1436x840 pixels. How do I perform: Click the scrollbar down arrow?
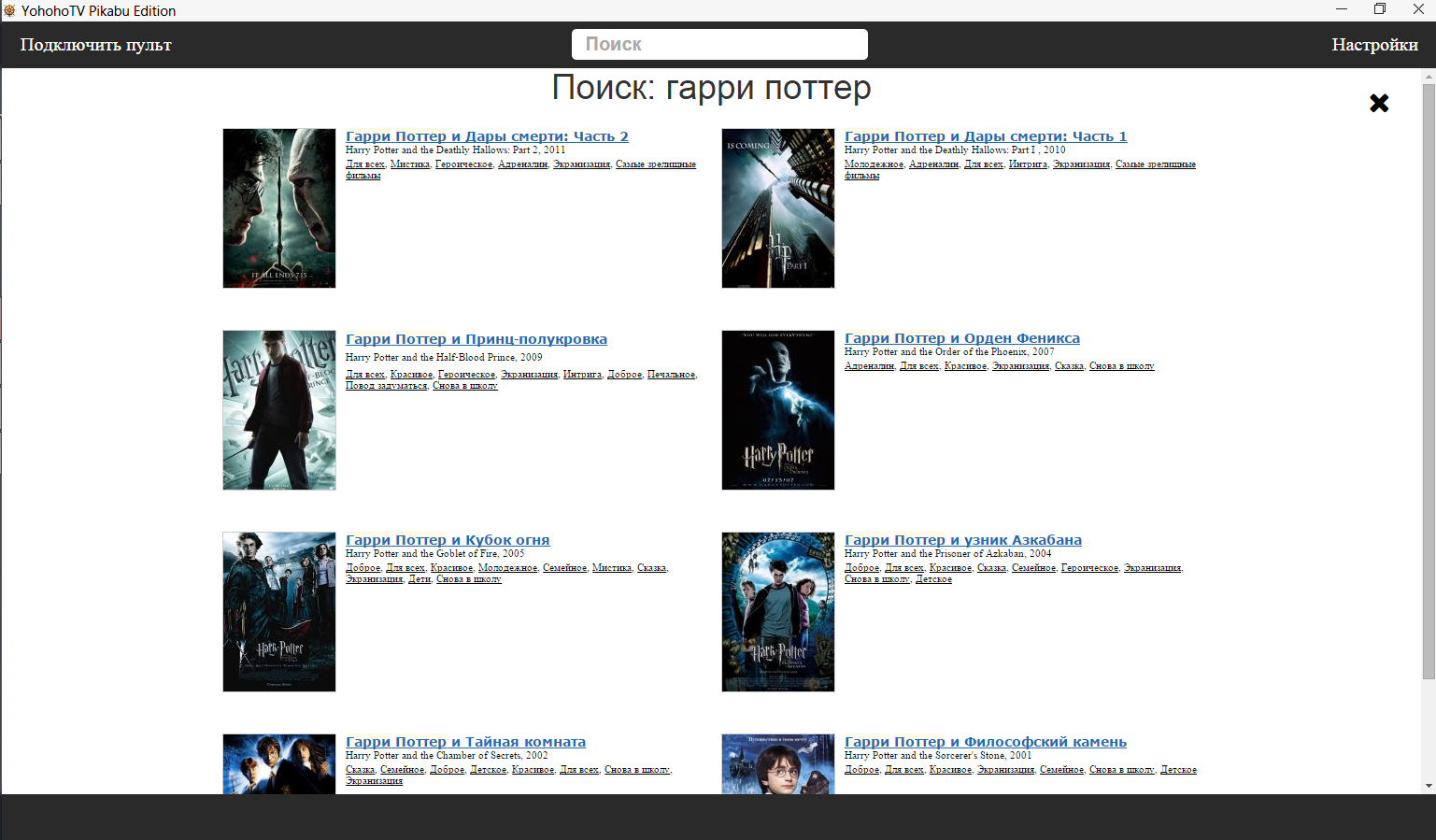point(1429,786)
